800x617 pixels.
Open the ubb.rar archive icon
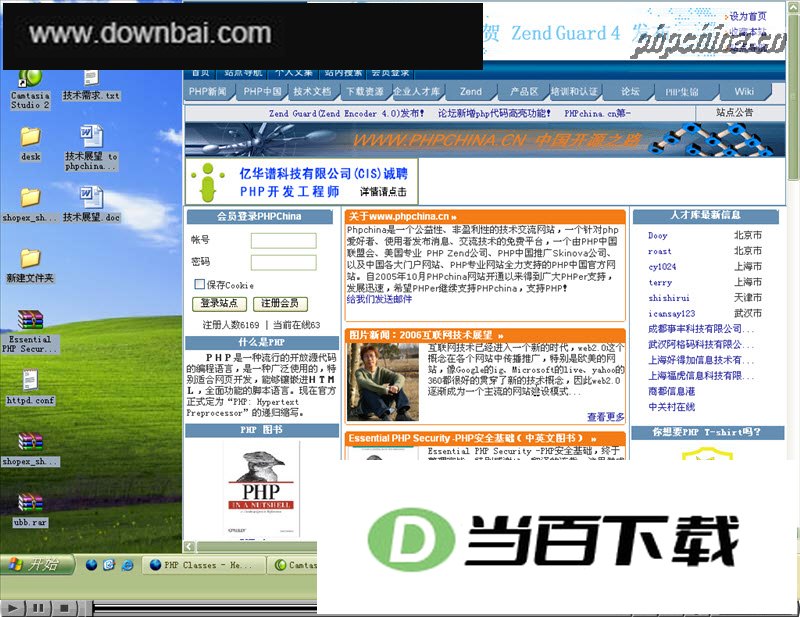pyautogui.click(x=30, y=510)
